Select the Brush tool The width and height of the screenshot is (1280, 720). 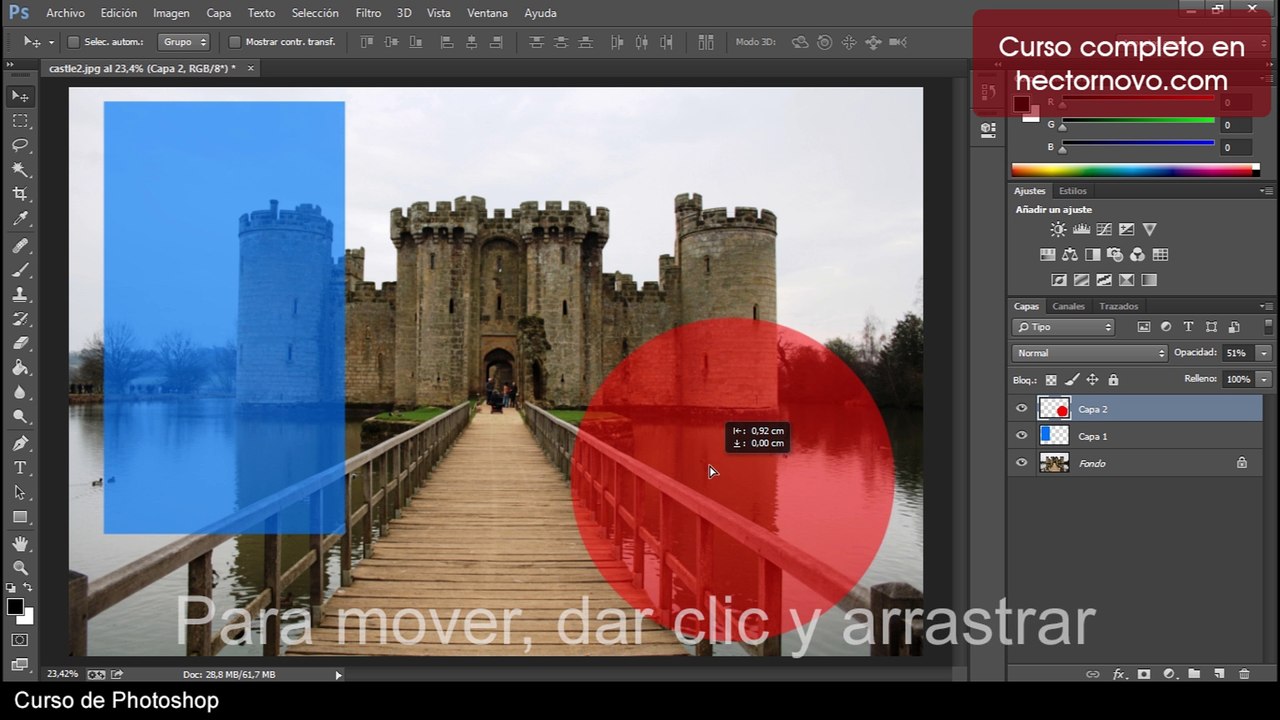click(20, 270)
